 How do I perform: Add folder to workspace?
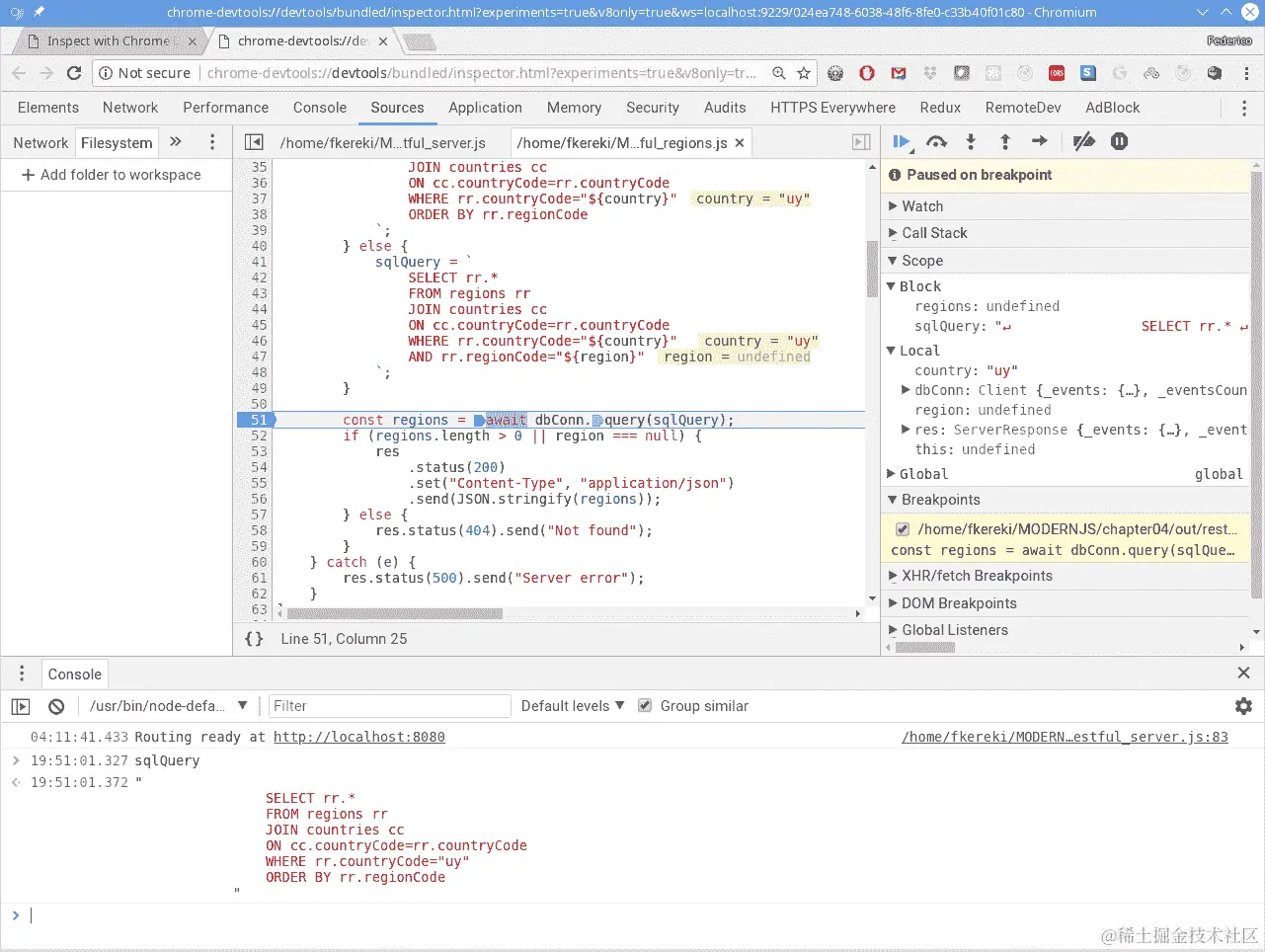click(111, 175)
